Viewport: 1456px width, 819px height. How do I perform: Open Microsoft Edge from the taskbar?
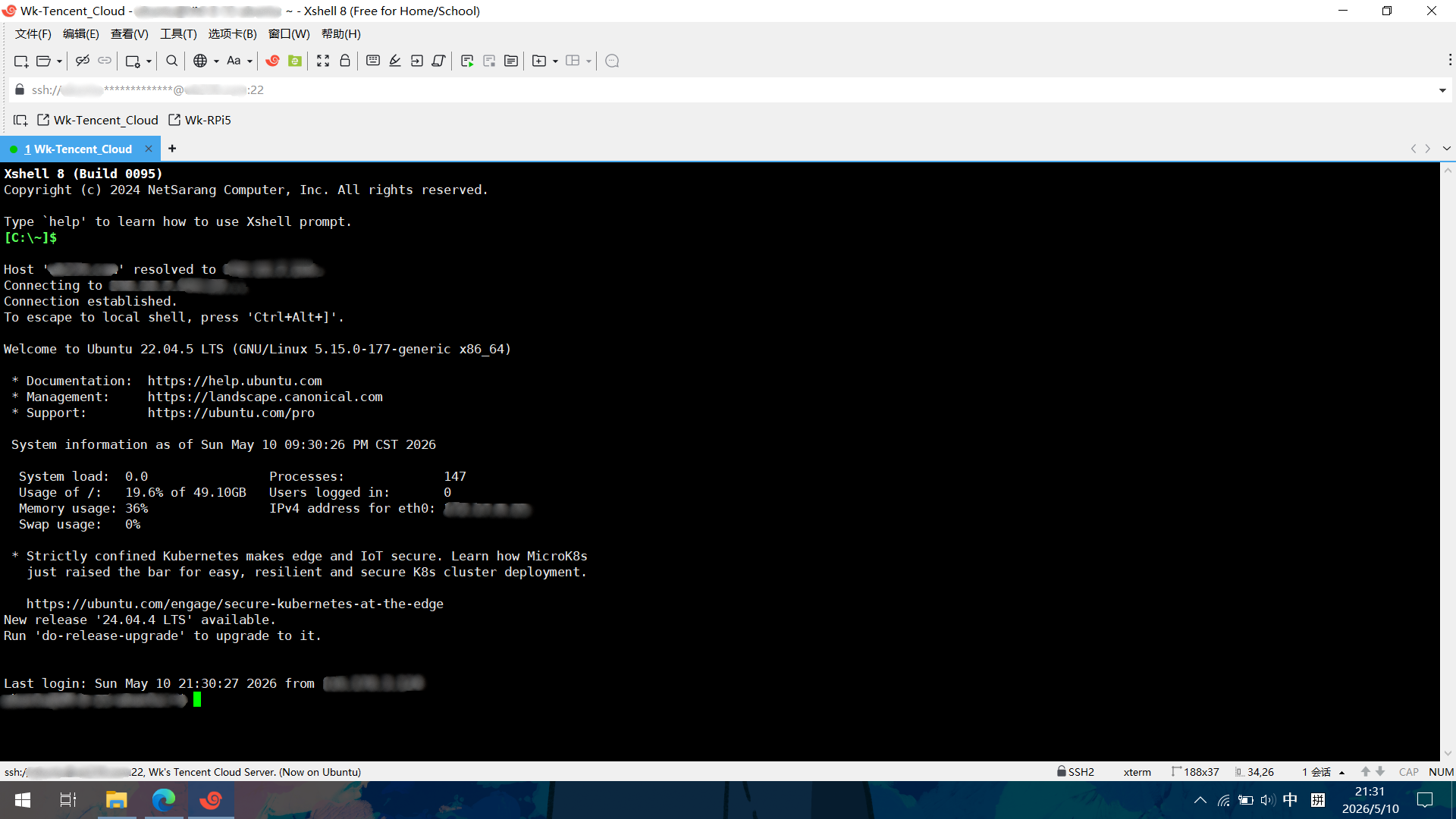[164, 800]
